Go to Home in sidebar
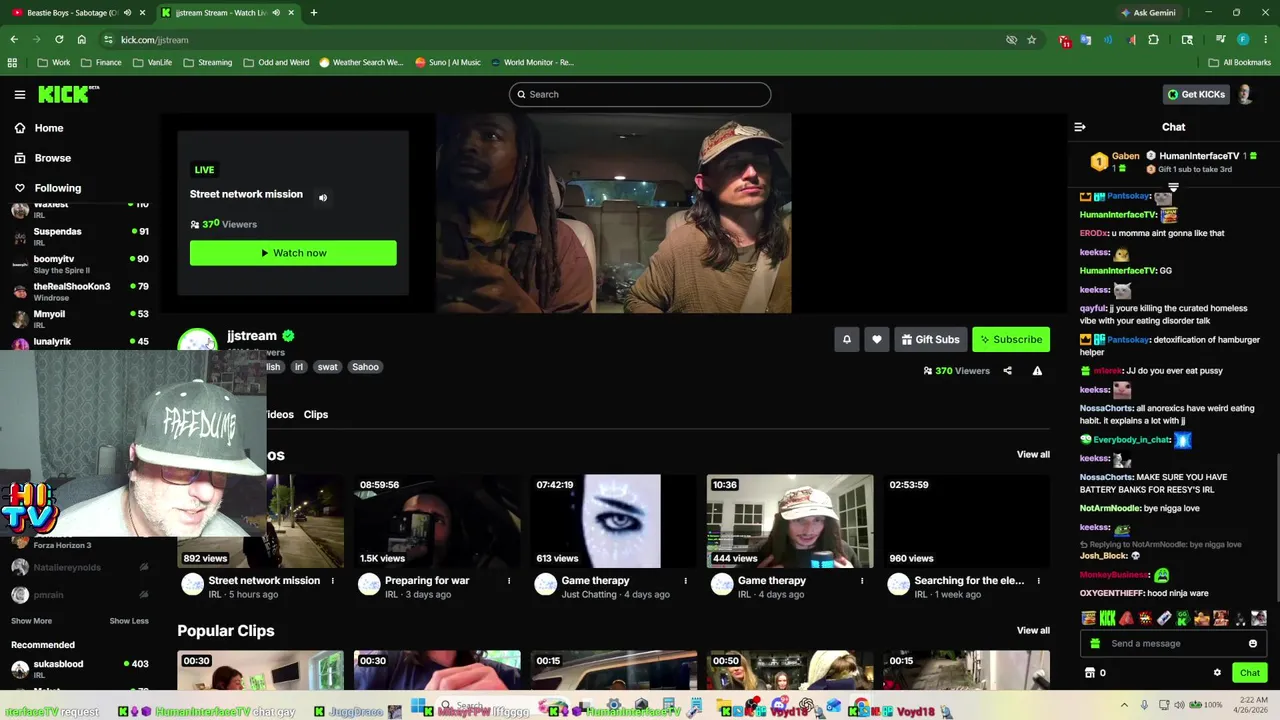This screenshot has width=1280, height=720. point(48,128)
